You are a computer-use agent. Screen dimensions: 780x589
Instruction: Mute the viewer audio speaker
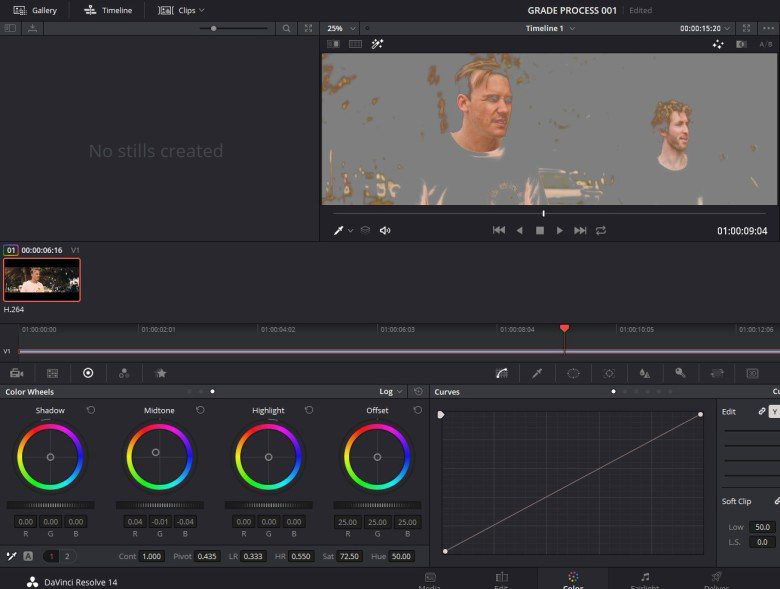point(385,230)
